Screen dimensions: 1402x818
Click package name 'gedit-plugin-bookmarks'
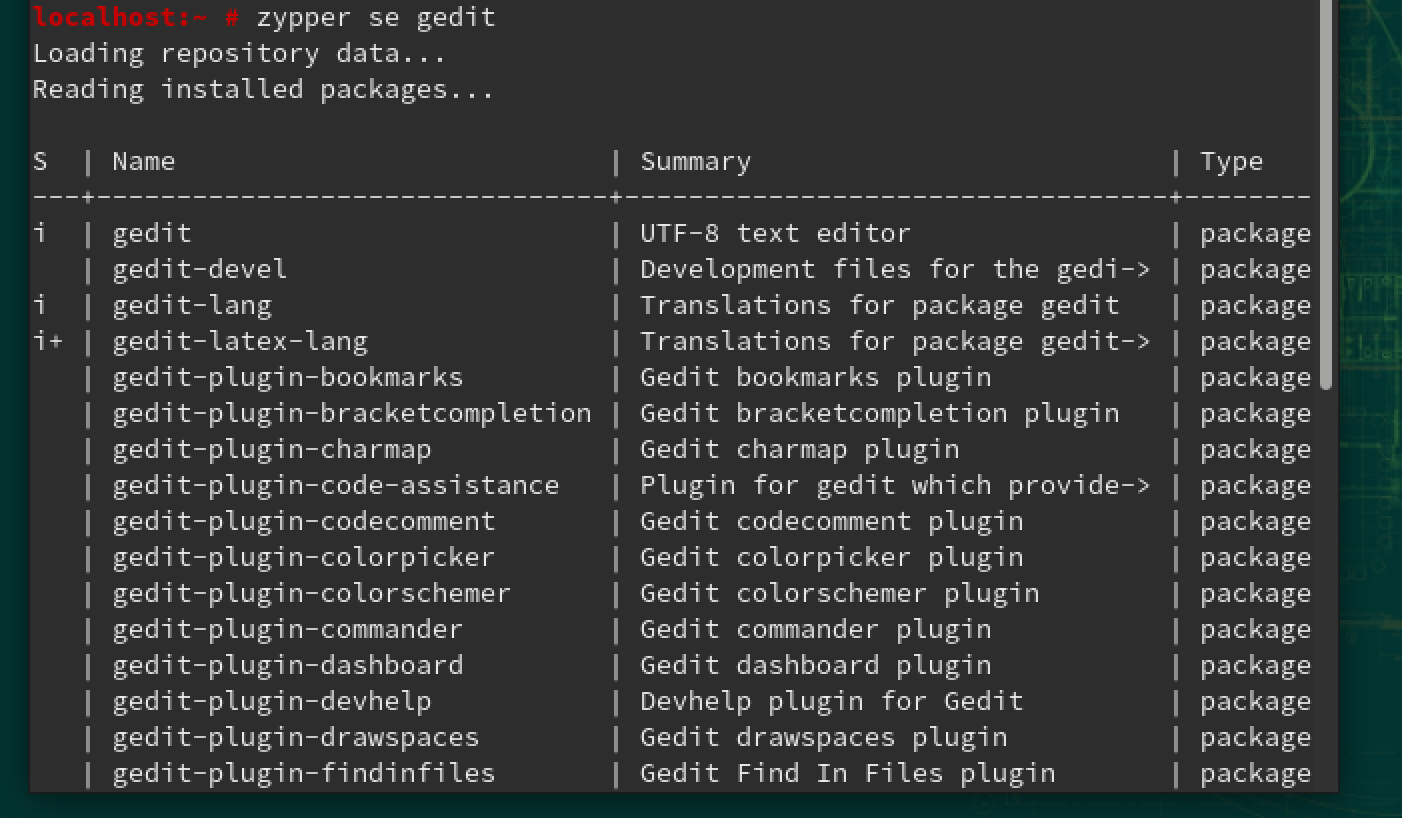[x=288, y=378]
